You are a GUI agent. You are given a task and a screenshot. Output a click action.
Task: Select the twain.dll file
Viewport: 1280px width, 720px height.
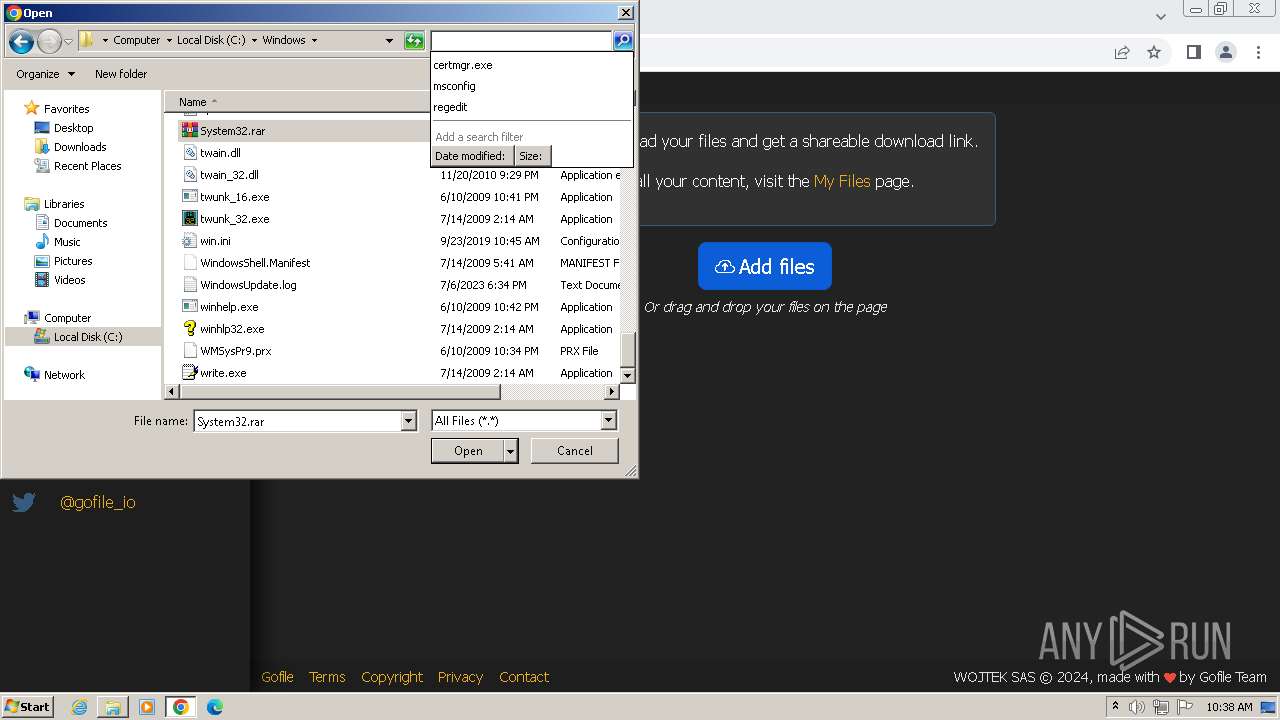pyautogui.click(x=212, y=153)
